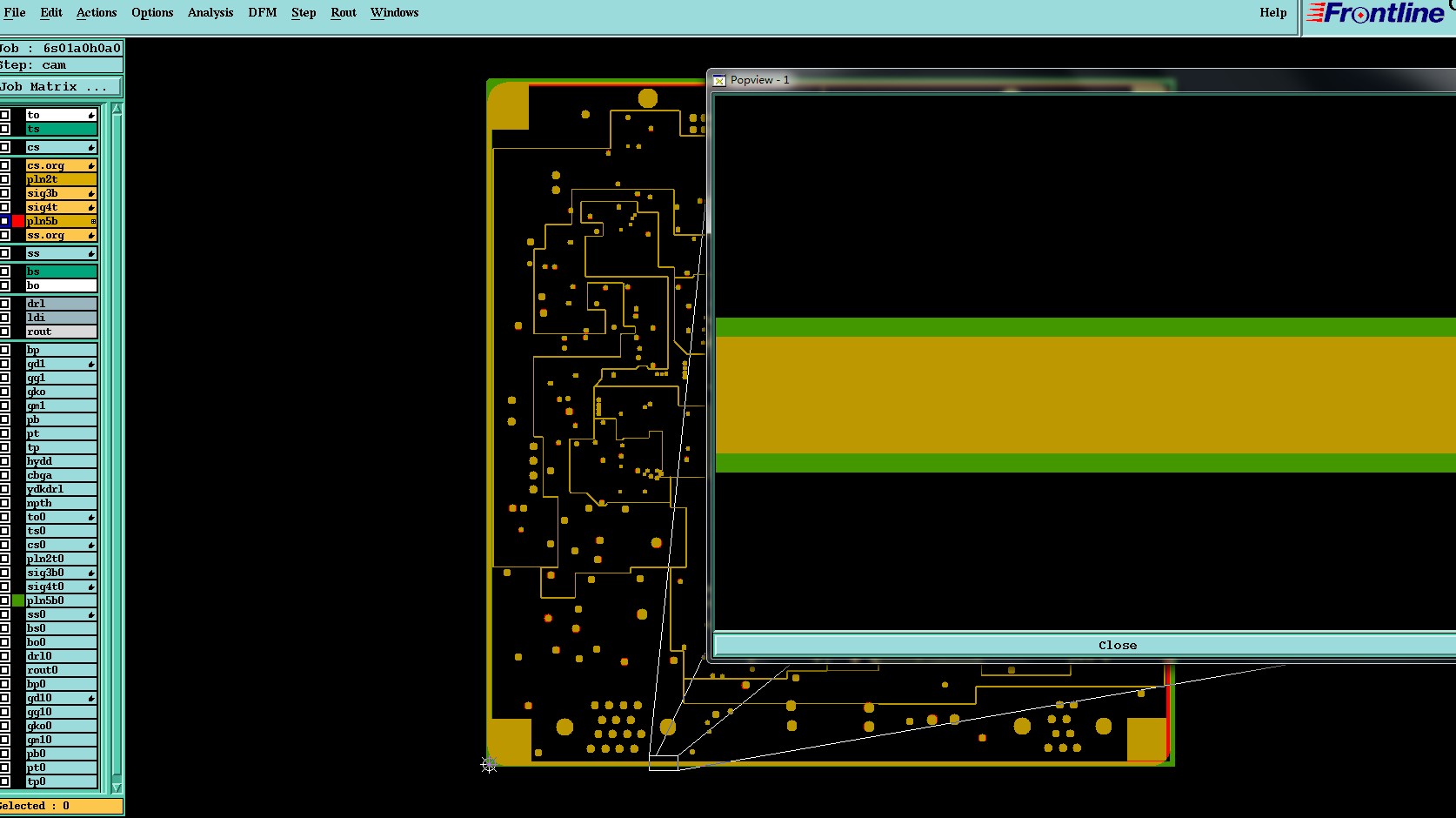
Task: Open the File menu
Action: 15,12
